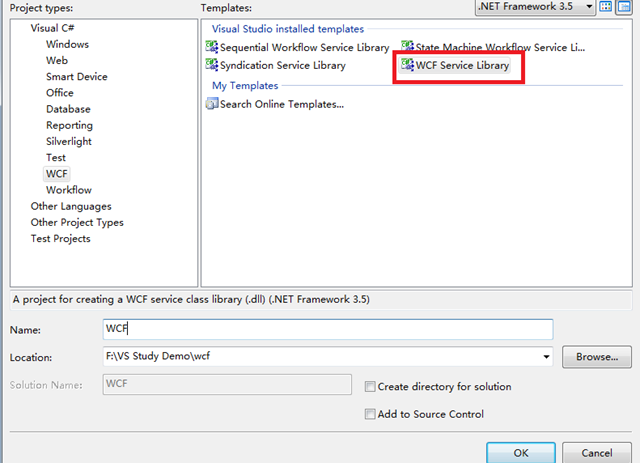The image size is (640, 463).
Task: Select the Sequential Workflow Service Library icon
Action: coord(212,47)
